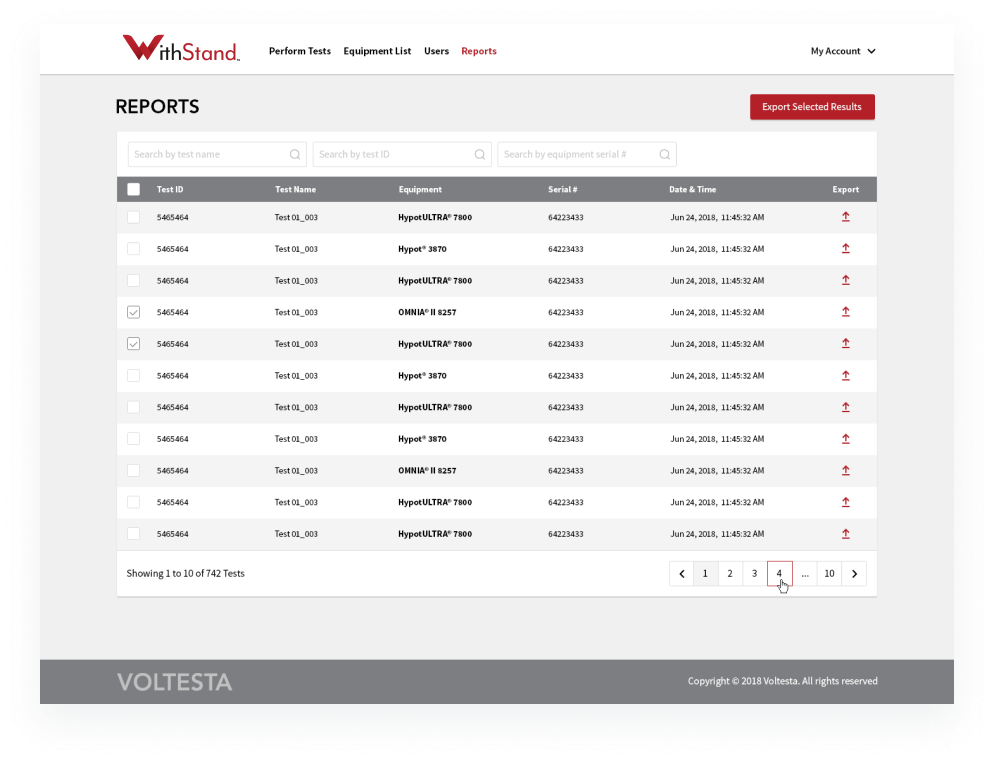This screenshot has width=994, height=760.
Task: Export the checked HypotULTRA 7800 row
Action: coord(845,344)
